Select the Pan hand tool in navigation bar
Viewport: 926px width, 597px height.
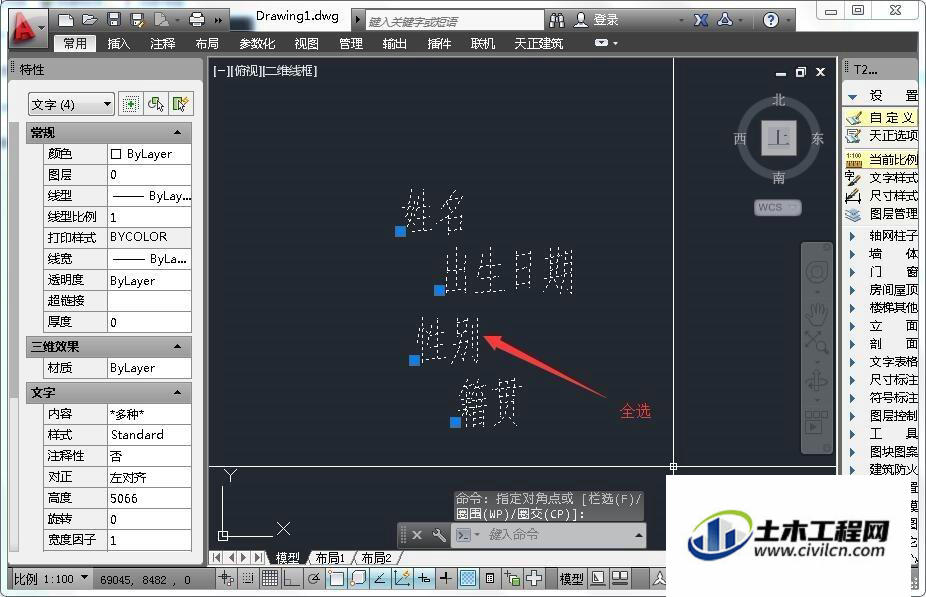tap(817, 312)
